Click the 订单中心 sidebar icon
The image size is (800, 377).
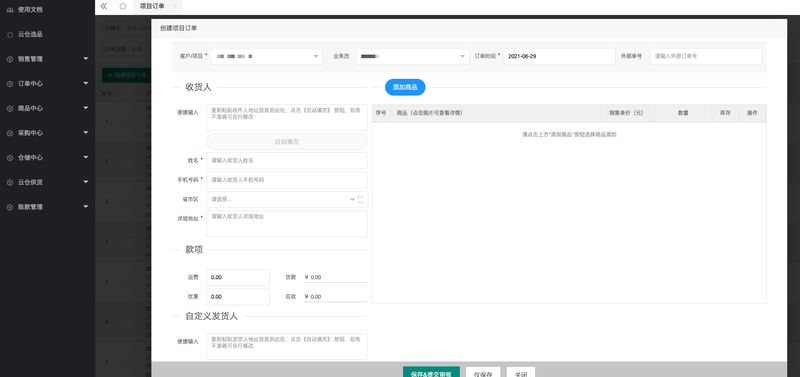coord(10,84)
